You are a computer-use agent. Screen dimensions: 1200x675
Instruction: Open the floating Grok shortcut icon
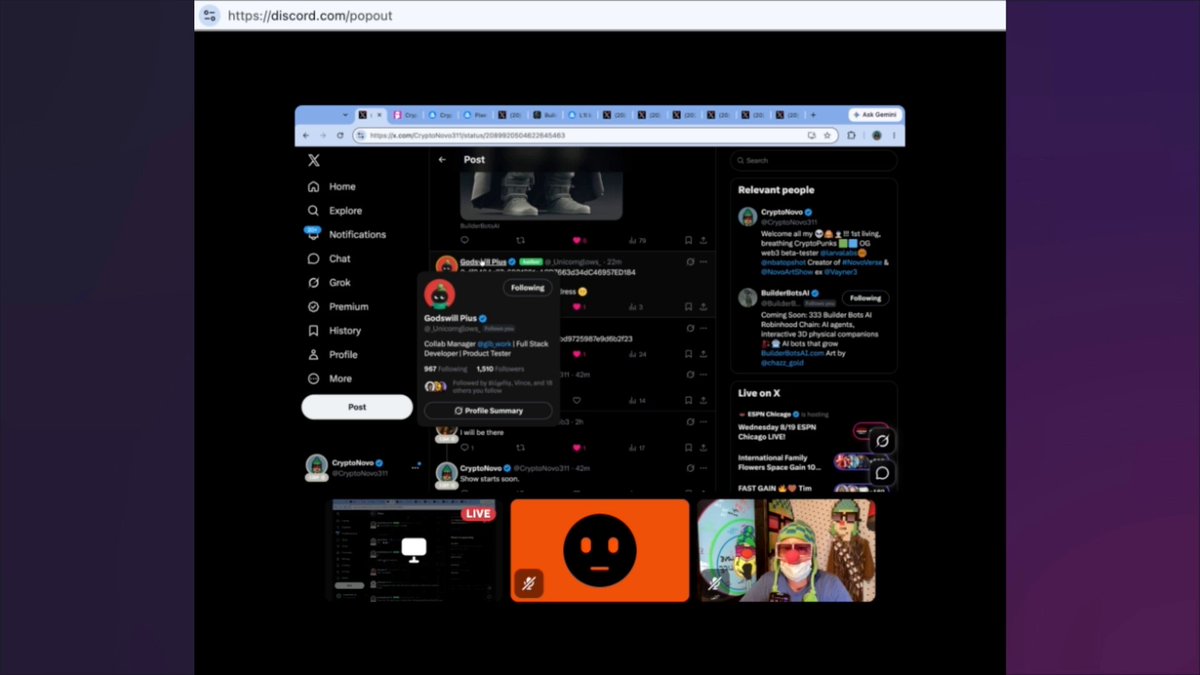pos(882,441)
